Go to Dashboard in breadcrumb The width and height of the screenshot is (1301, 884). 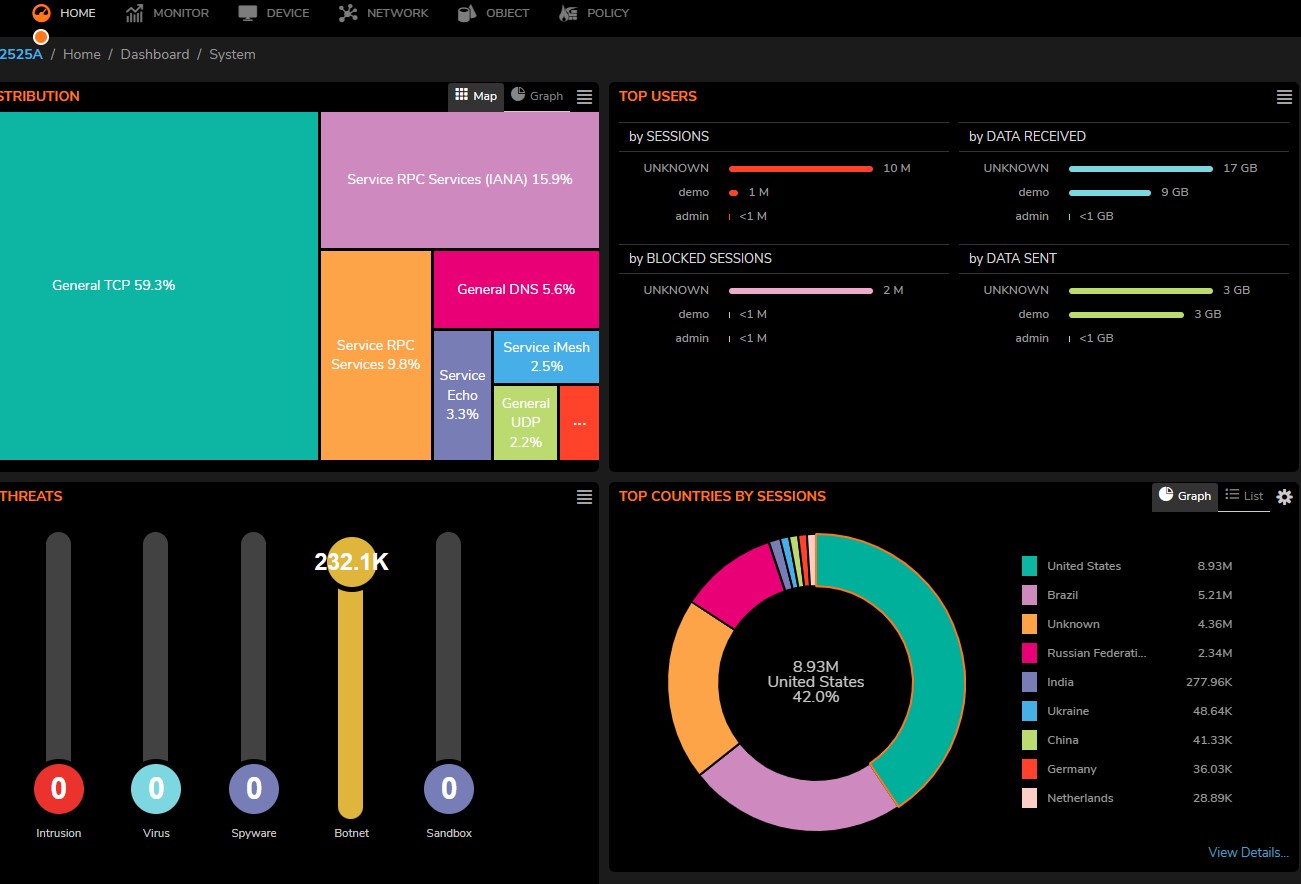click(155, 54)
